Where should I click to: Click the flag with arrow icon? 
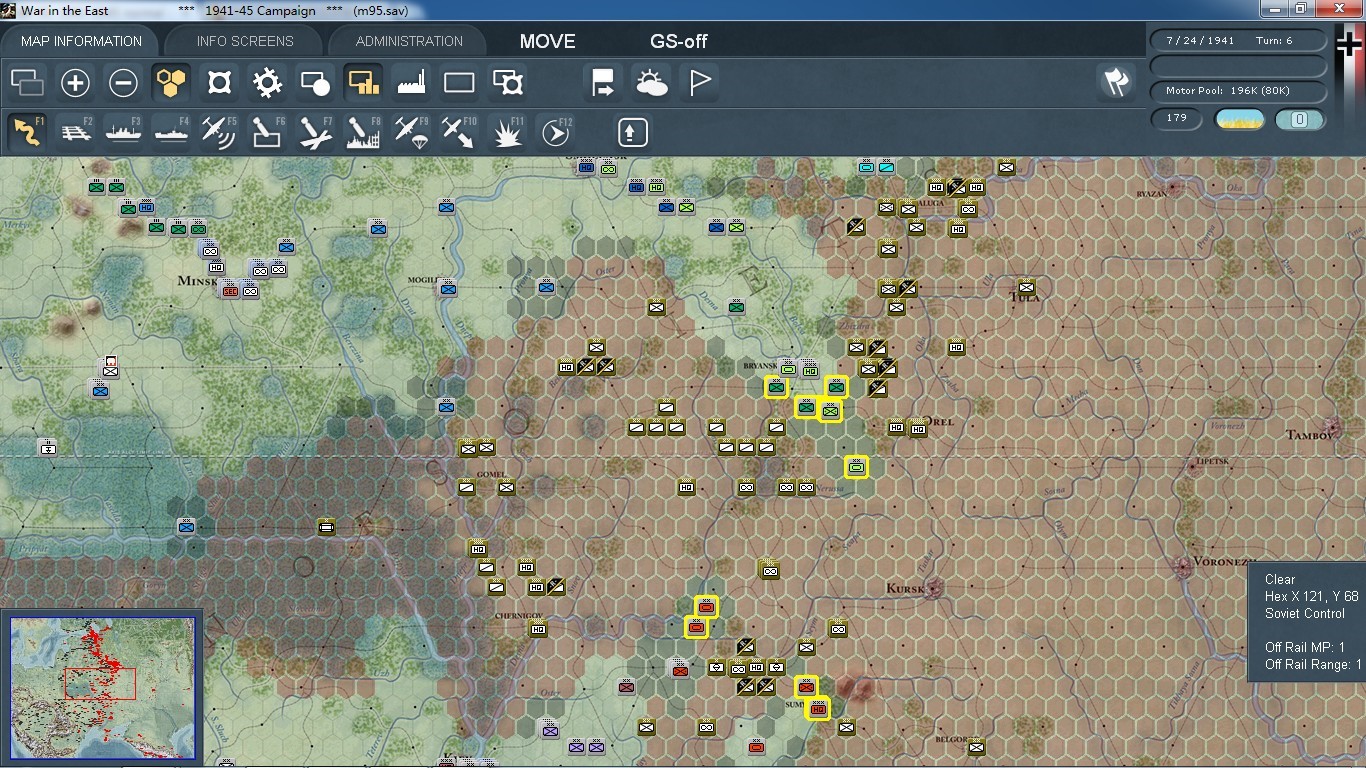coord(603,83)
